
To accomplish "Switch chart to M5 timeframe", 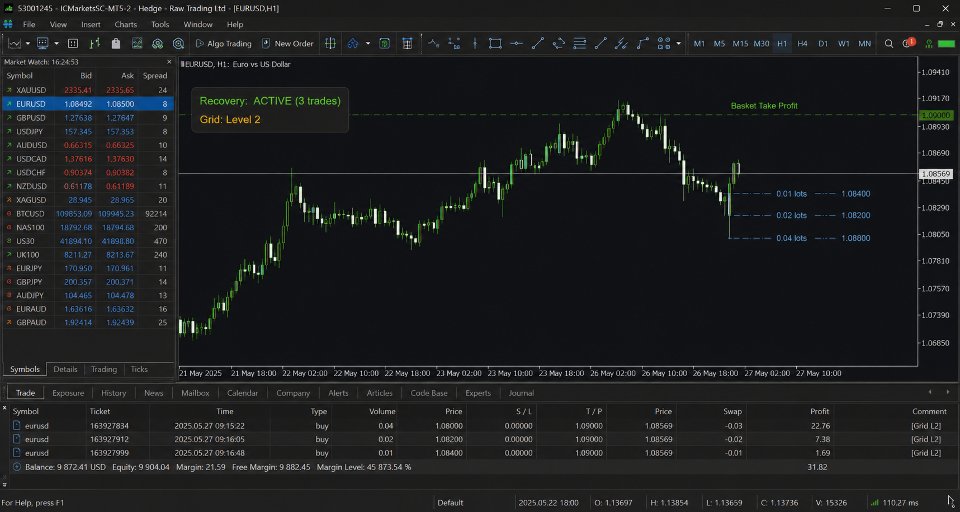I will coord(719,43).
